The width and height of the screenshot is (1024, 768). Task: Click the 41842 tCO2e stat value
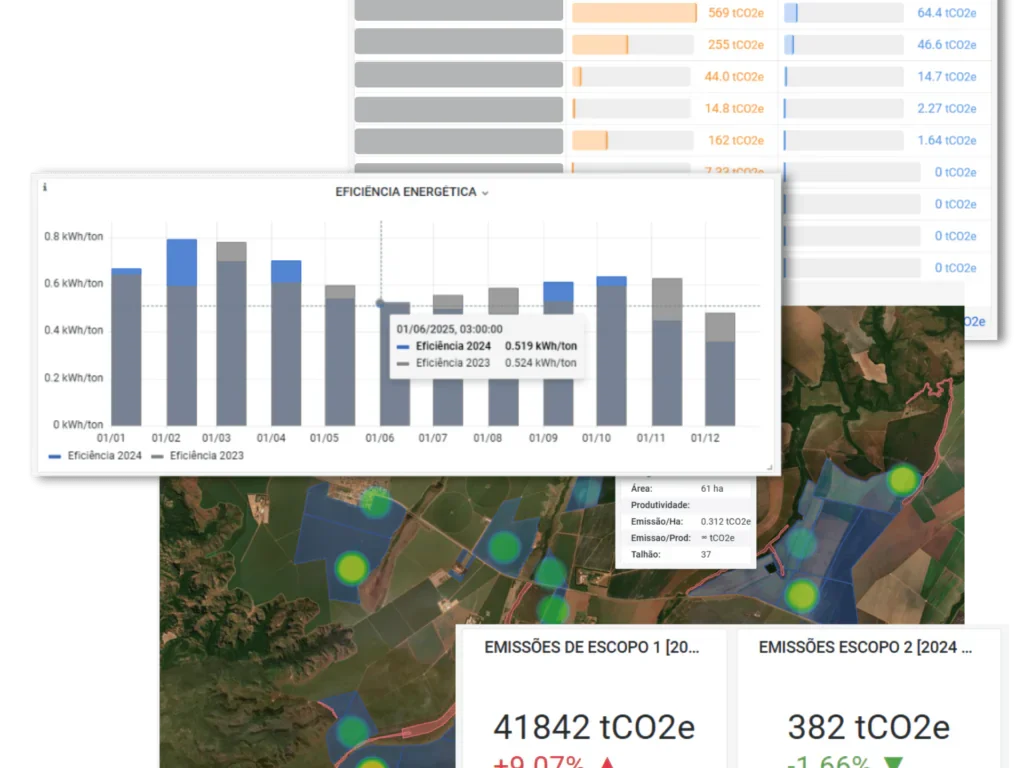click(x=594, y=727)
